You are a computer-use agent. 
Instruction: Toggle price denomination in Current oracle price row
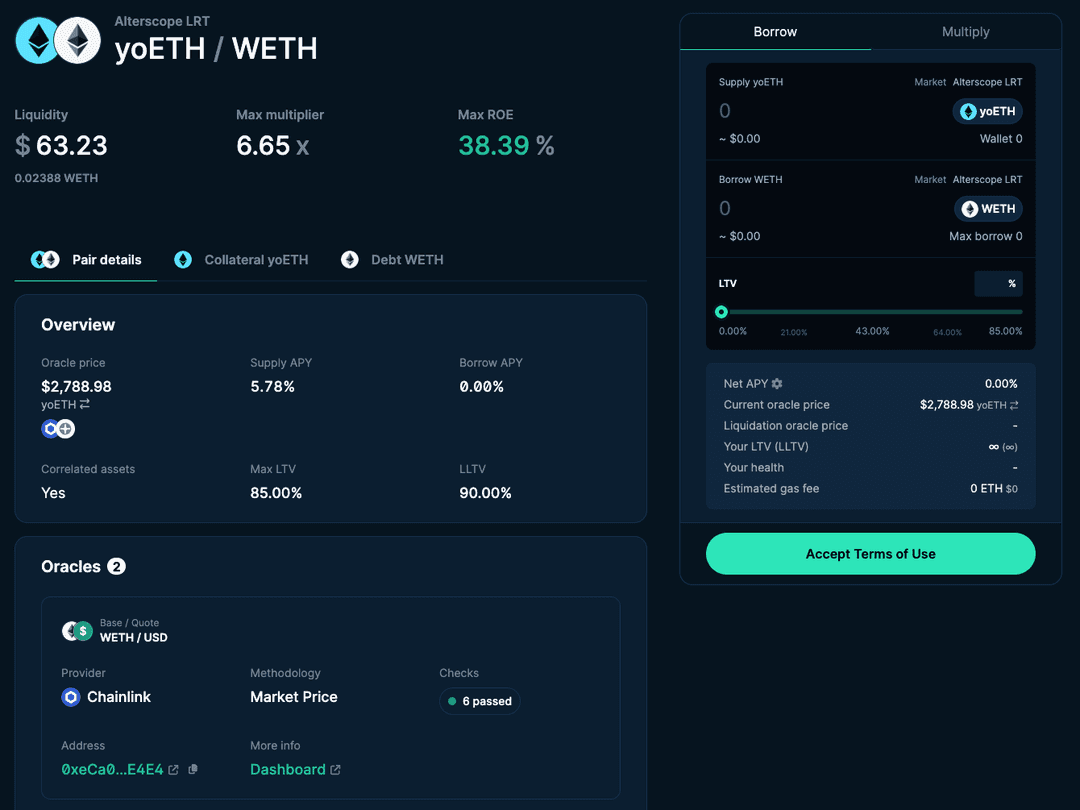point(1014,405)
